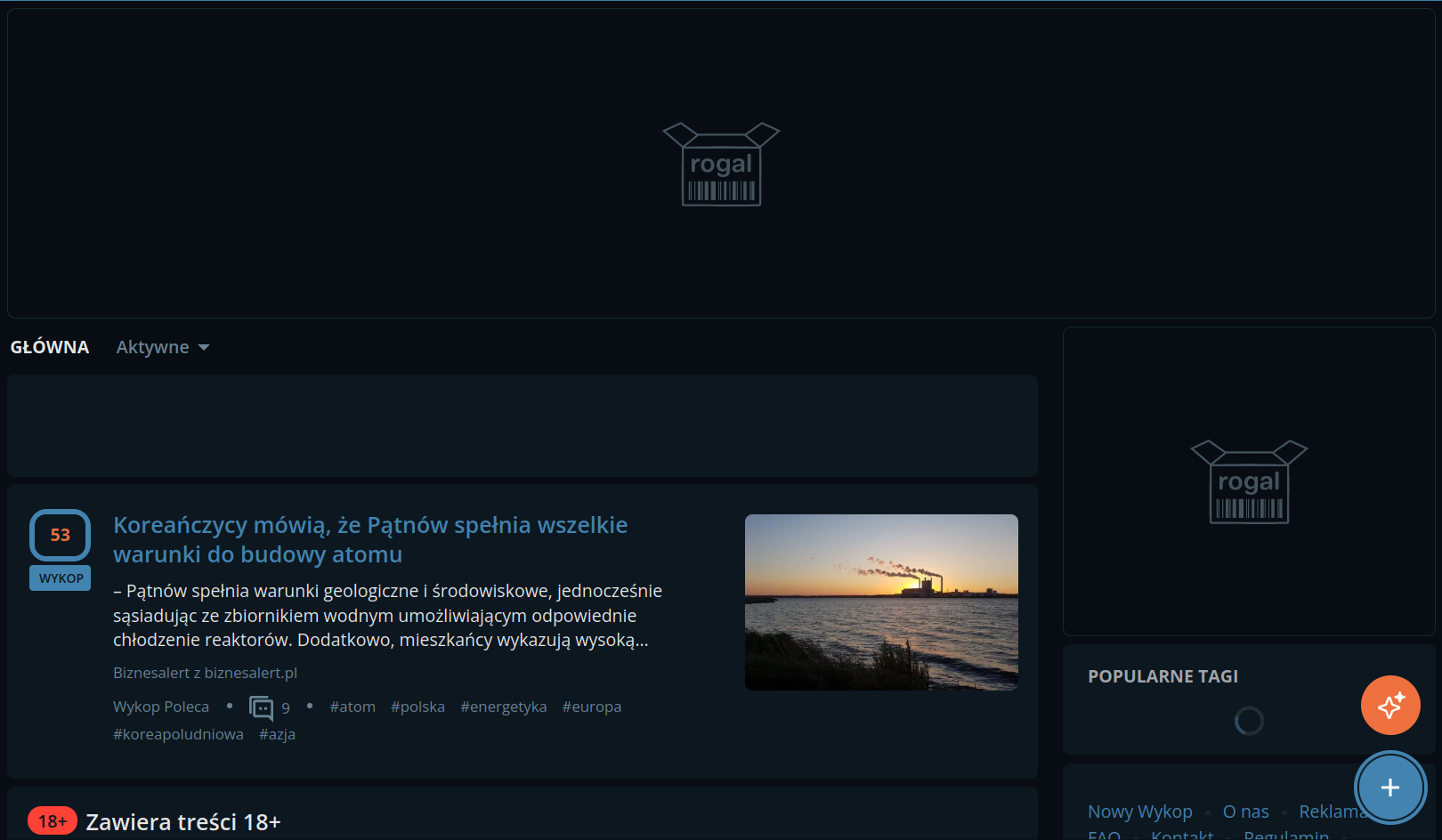
Task: Open the O nas footer link
Action: tap(1245, 812)
